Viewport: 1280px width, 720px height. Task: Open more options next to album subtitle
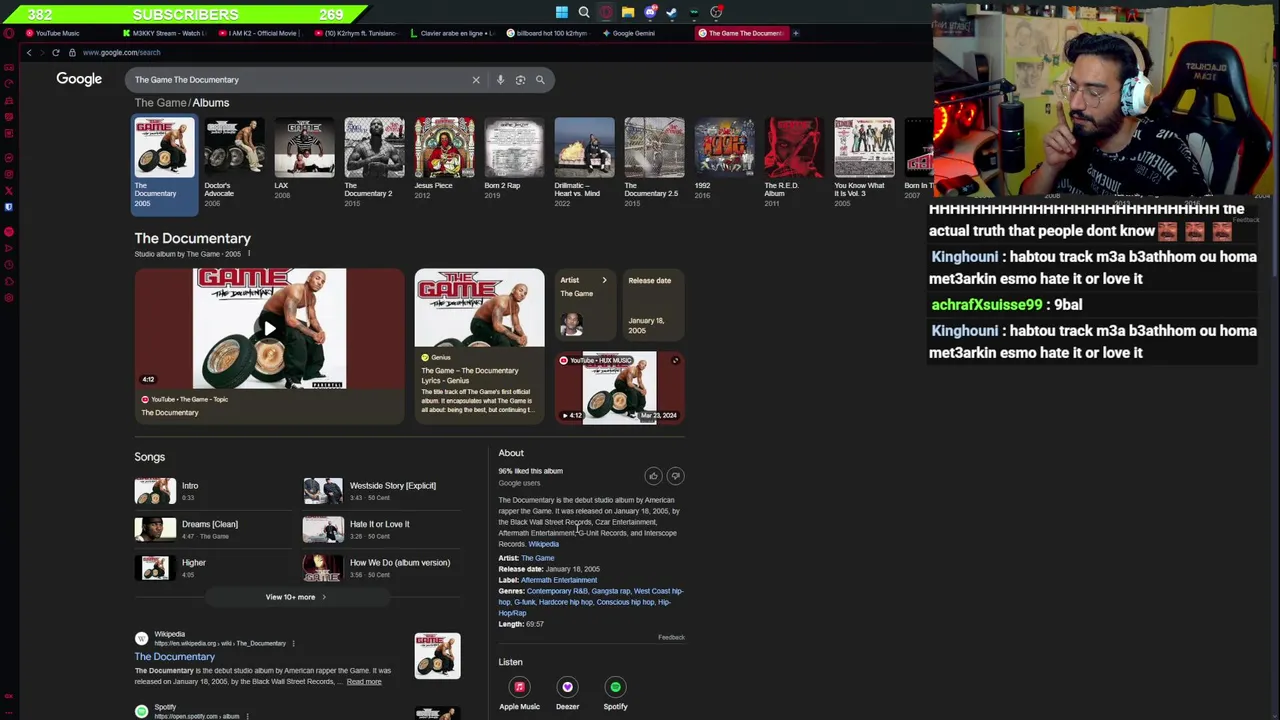[x=249, y=254]
